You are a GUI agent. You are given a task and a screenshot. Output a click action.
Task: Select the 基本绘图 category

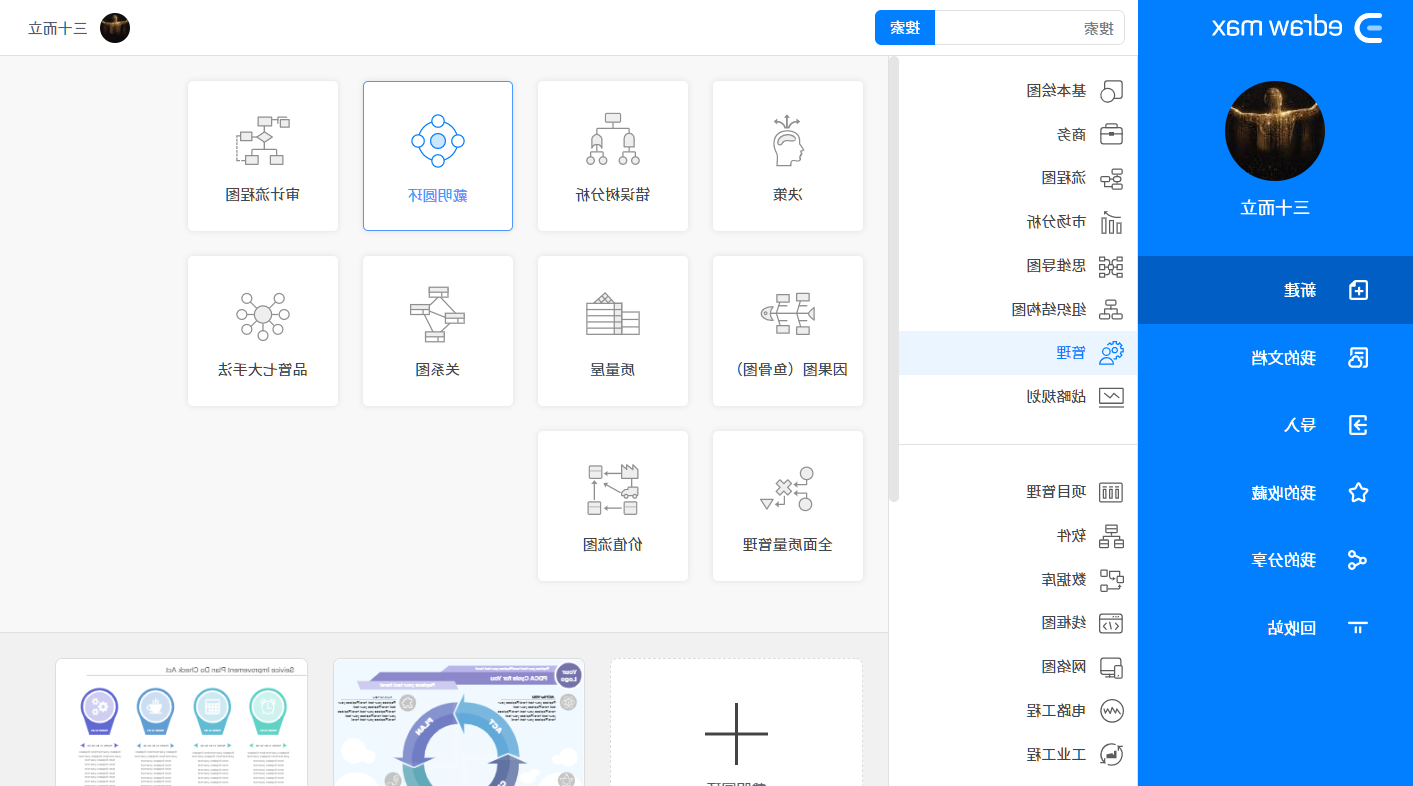click(1018, 91)
